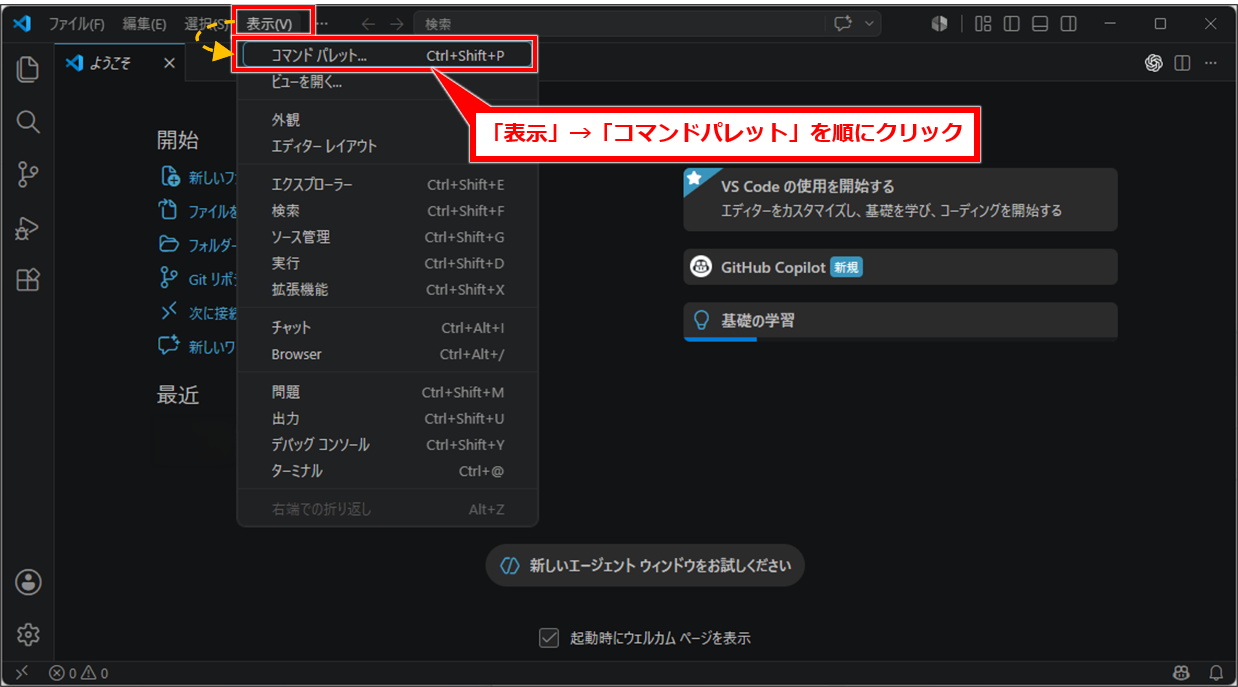Click the 検索 box in the title bar
This screenshot has height=687, width=1238.
coord(618,23)
